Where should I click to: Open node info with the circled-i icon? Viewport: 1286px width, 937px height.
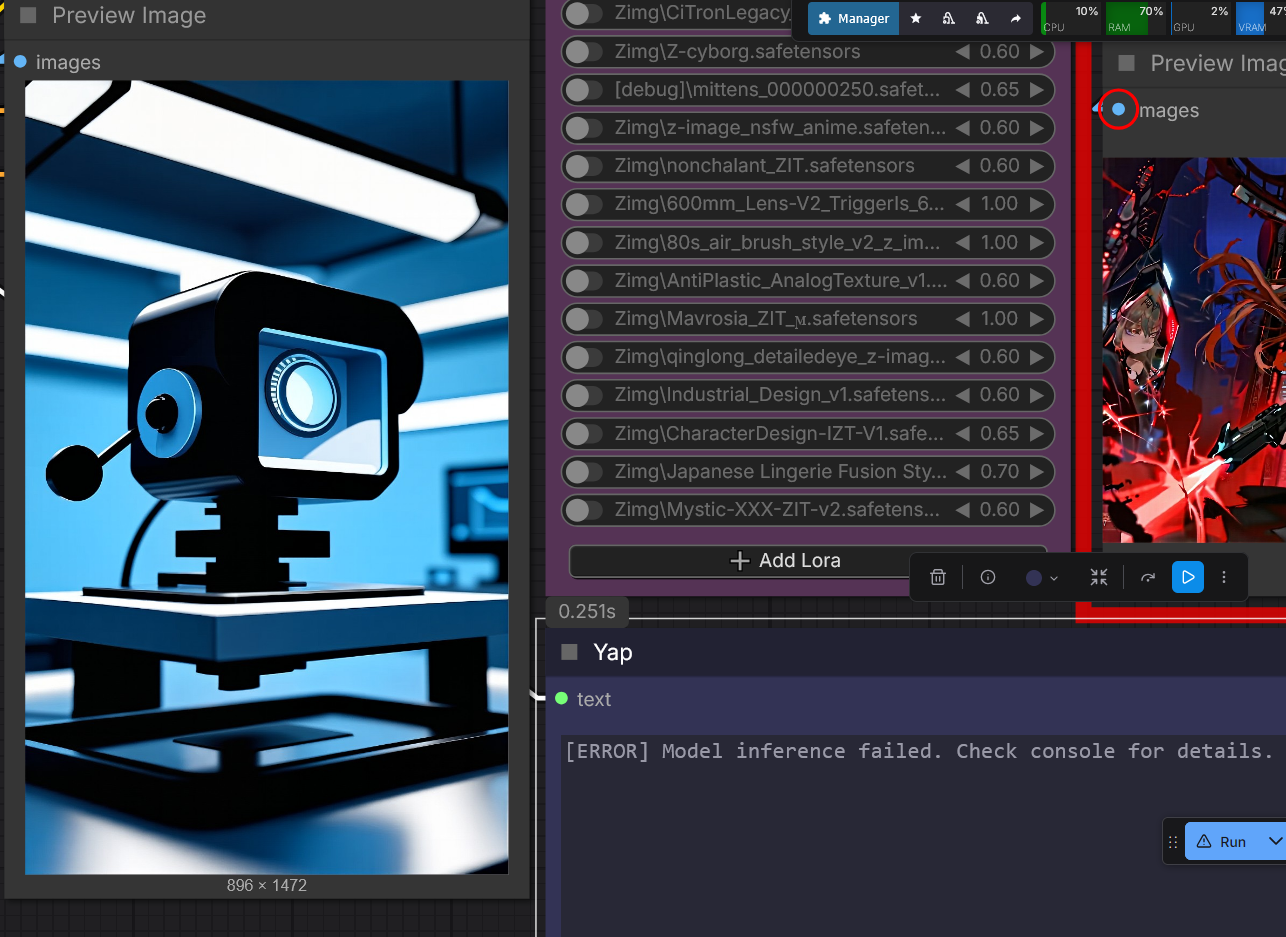[988, 577]
